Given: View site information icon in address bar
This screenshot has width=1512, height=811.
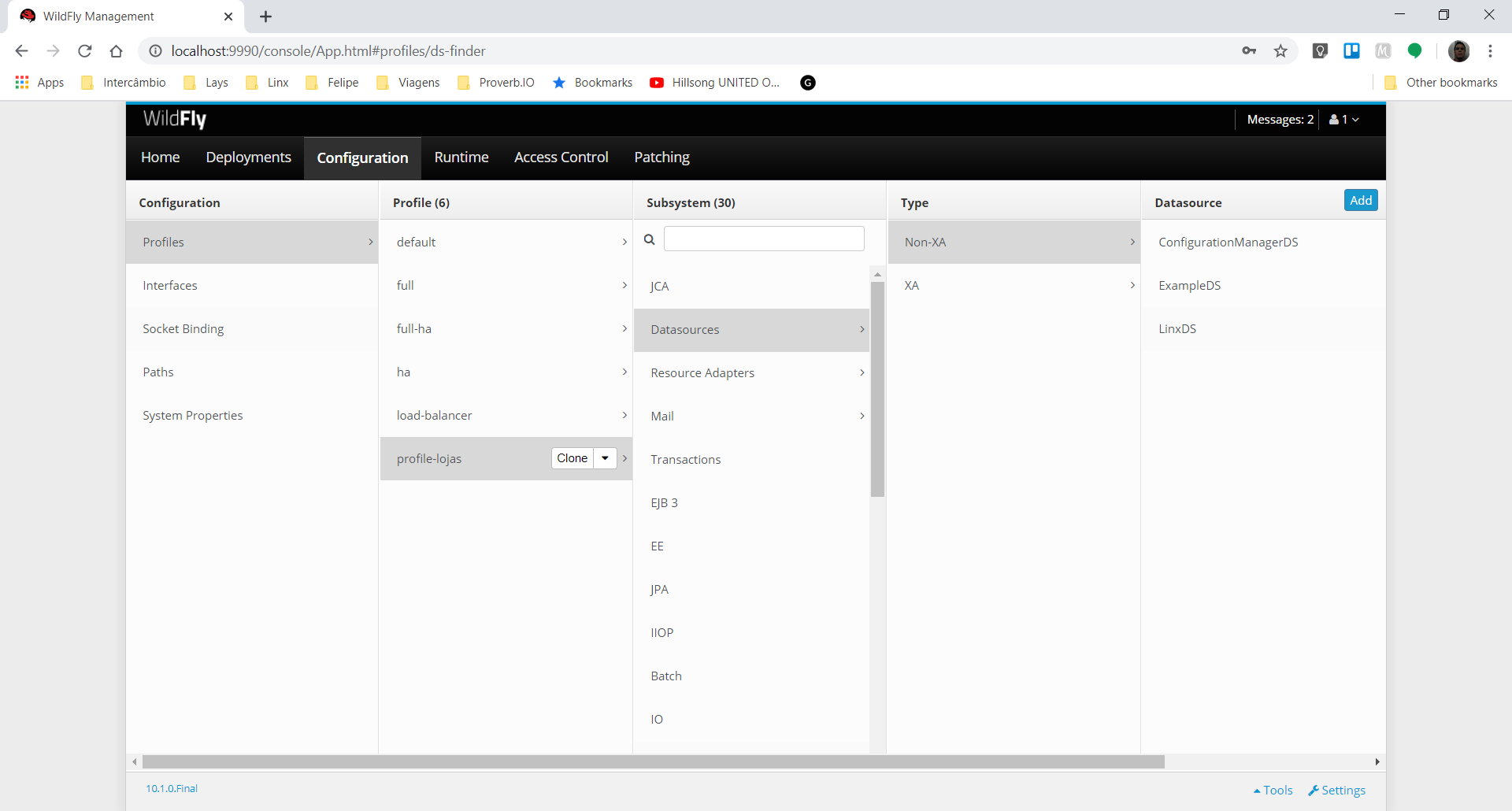Looking at the screenshot, I should 156,51.
